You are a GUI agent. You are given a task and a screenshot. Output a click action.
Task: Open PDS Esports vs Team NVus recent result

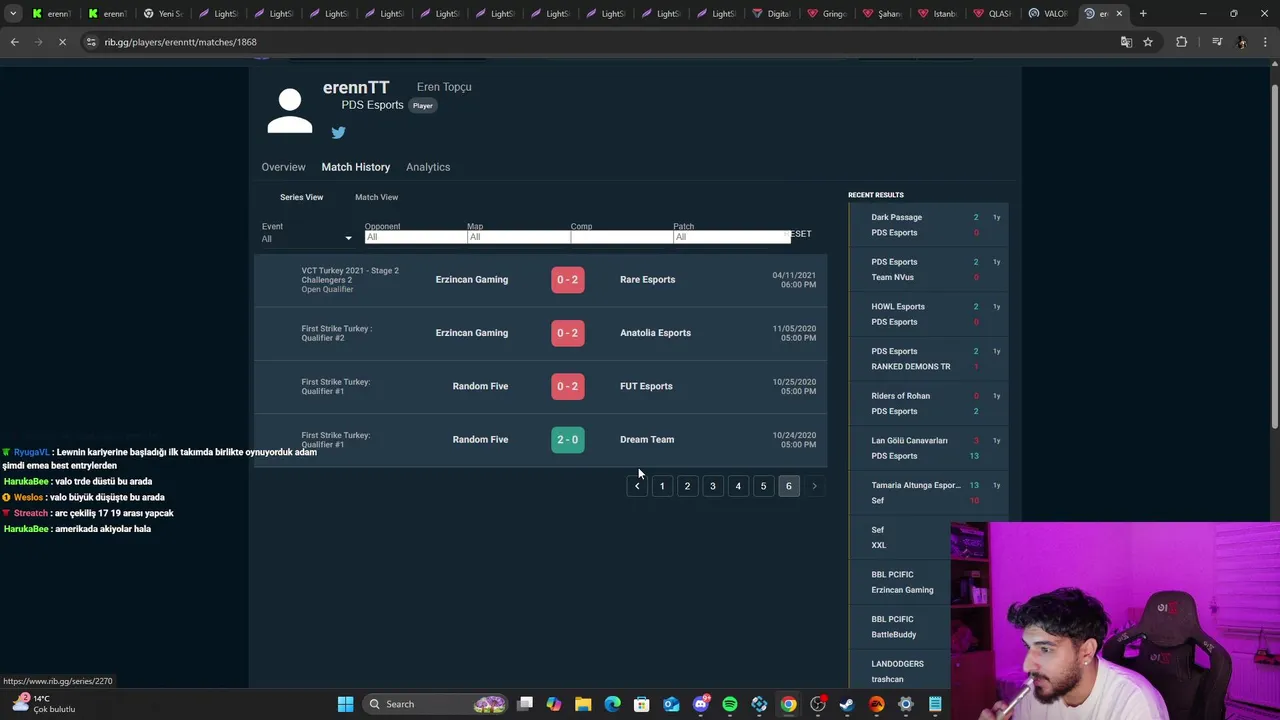click(928, 269)
